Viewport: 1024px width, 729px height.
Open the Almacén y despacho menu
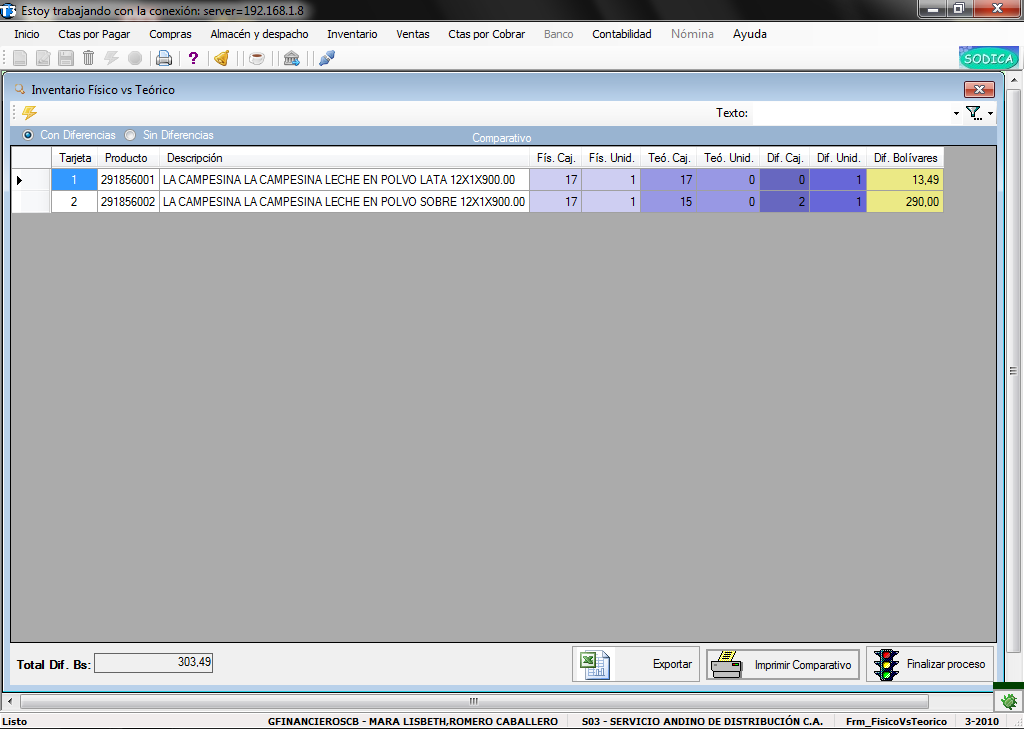click(x=259, y=34)
